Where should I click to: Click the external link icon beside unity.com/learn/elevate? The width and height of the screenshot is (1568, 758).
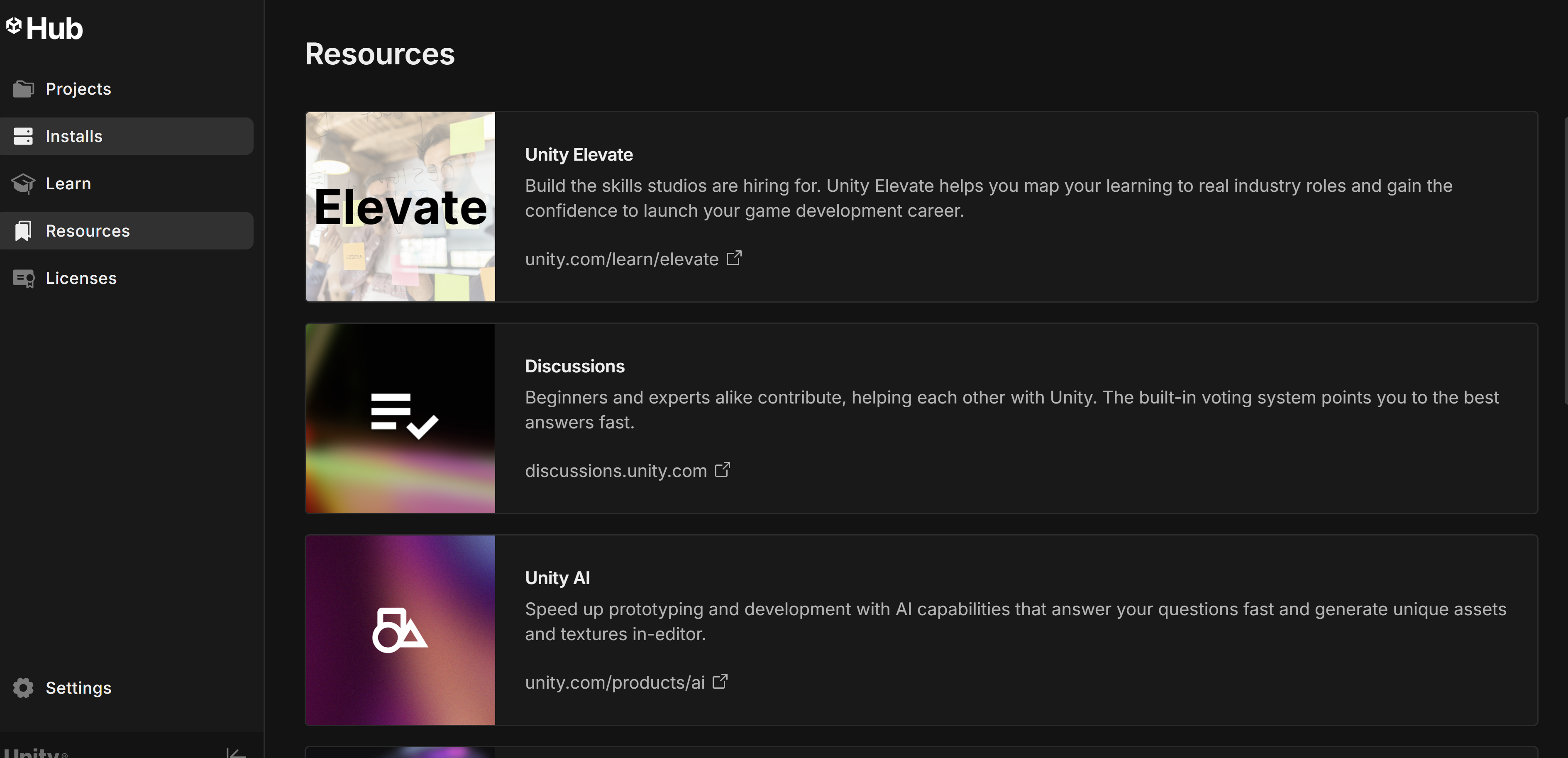[x=734, y=258]
